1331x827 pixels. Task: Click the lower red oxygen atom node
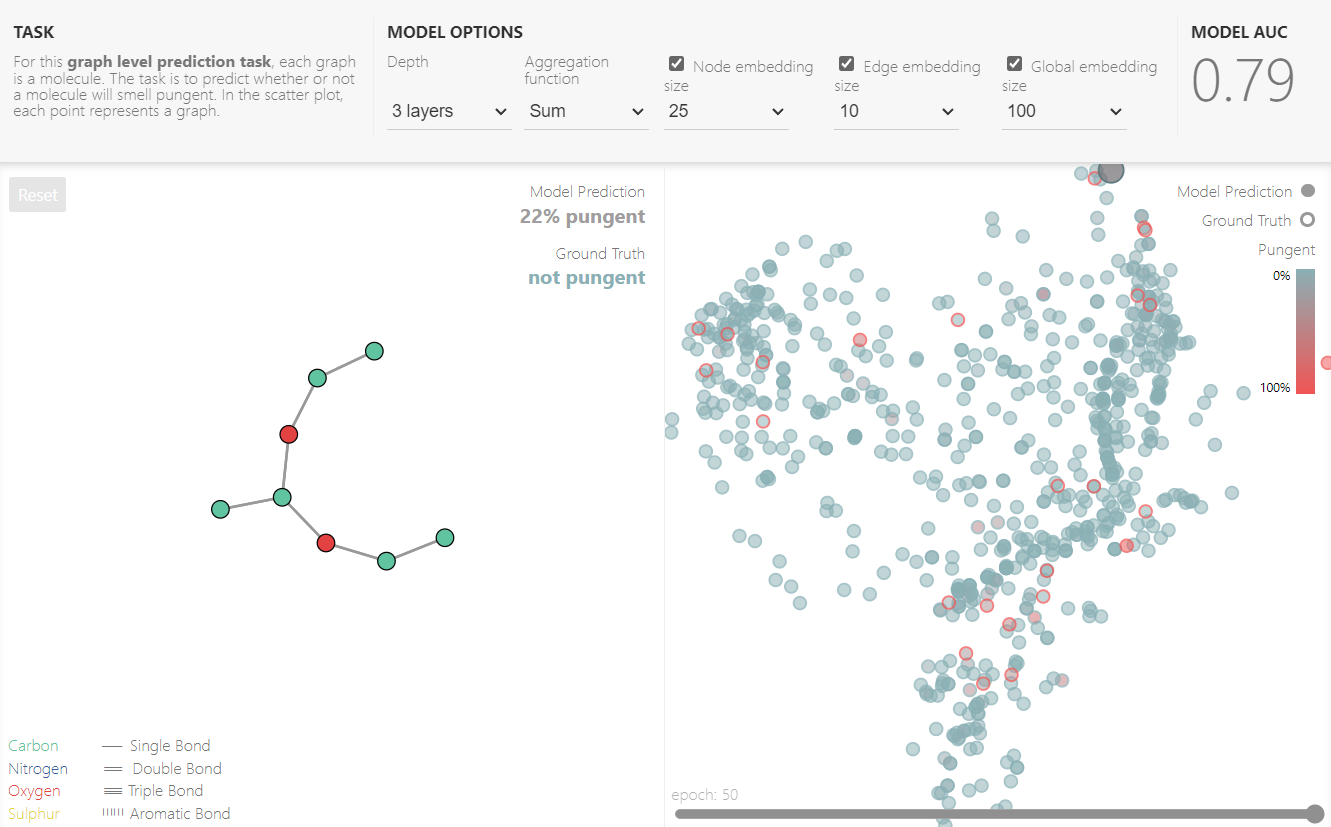[x=325, y=543]
